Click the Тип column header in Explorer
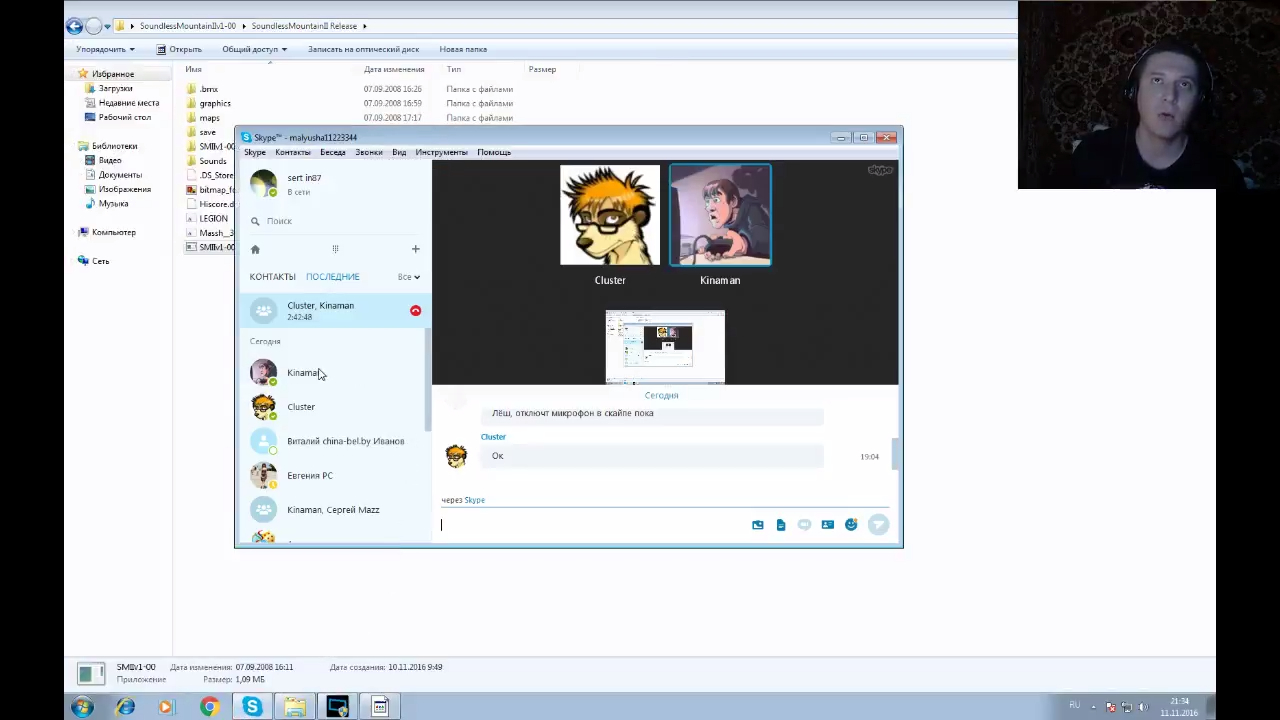 [454, 69]
